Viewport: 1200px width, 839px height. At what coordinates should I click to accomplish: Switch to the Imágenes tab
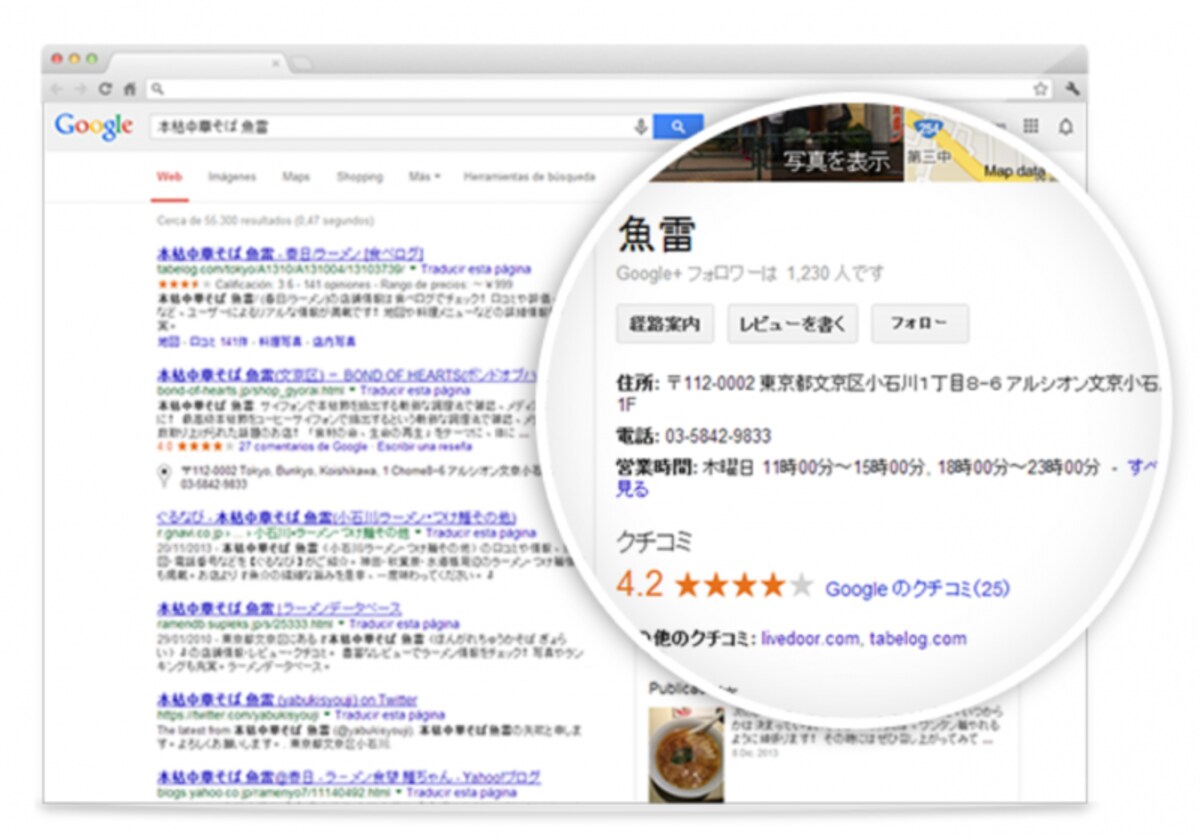tap(232, 177)
